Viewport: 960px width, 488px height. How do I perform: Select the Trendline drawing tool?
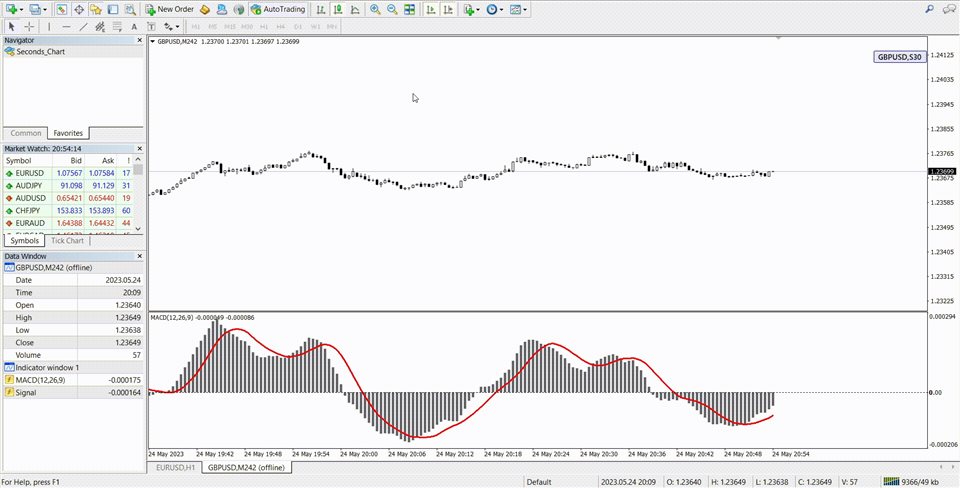(84, 26)
